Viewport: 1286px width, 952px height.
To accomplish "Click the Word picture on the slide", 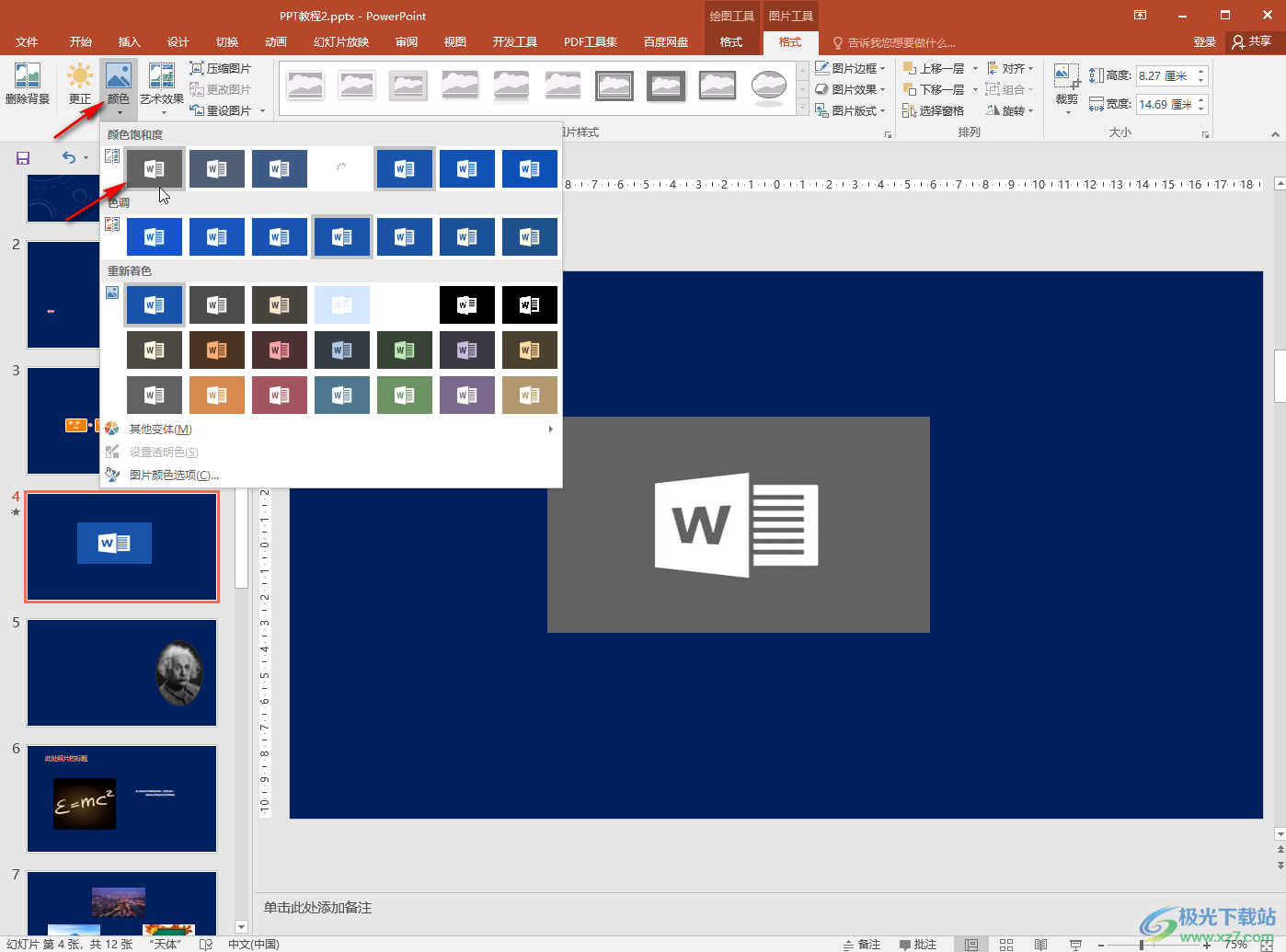I will tap(738, 524).
